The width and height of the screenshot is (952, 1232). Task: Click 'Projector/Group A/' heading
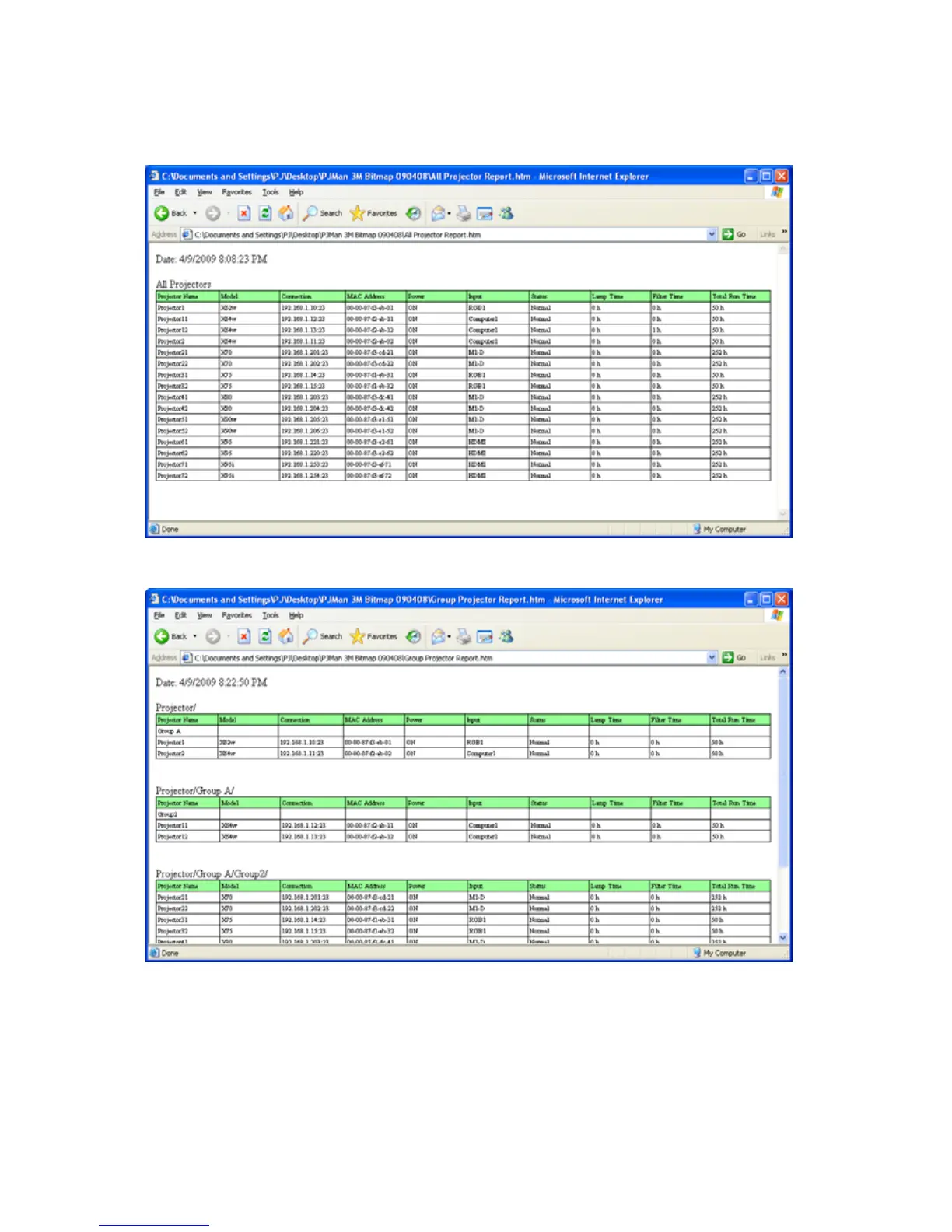click(194, 790)
